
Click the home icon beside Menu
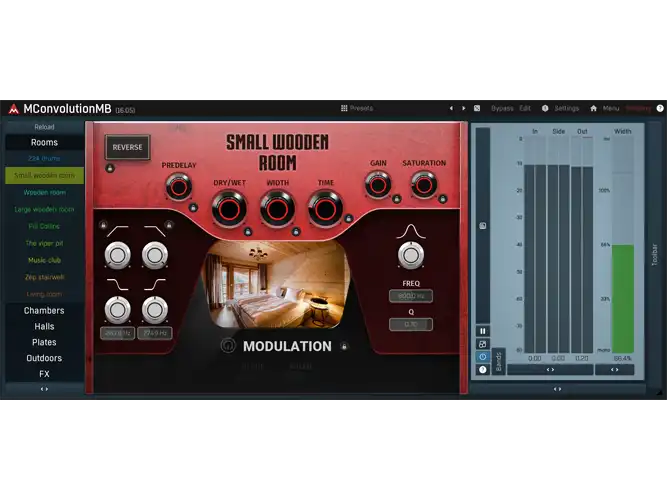(x=593, y=108)
